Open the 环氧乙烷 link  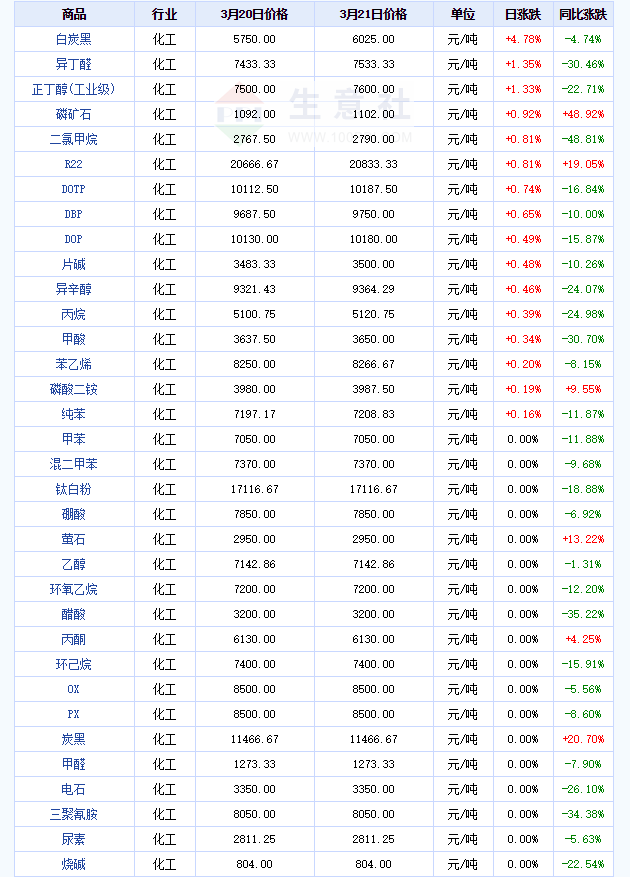73,589
